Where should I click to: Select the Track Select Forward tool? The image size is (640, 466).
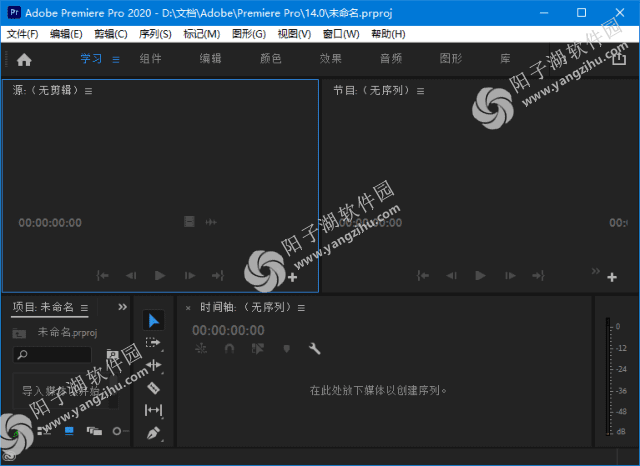coord(153,343)
